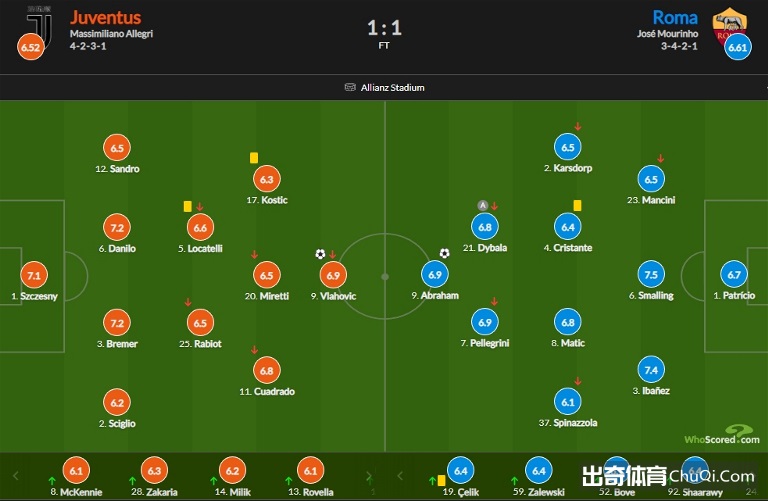Click Locatelli's red substitution arrow
This screenshot has width=768, height=501.
(199, 207)
